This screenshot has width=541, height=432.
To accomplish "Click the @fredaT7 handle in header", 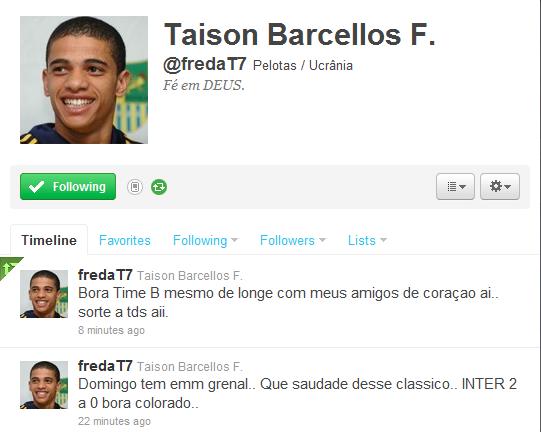I will (x=205, y=64).
